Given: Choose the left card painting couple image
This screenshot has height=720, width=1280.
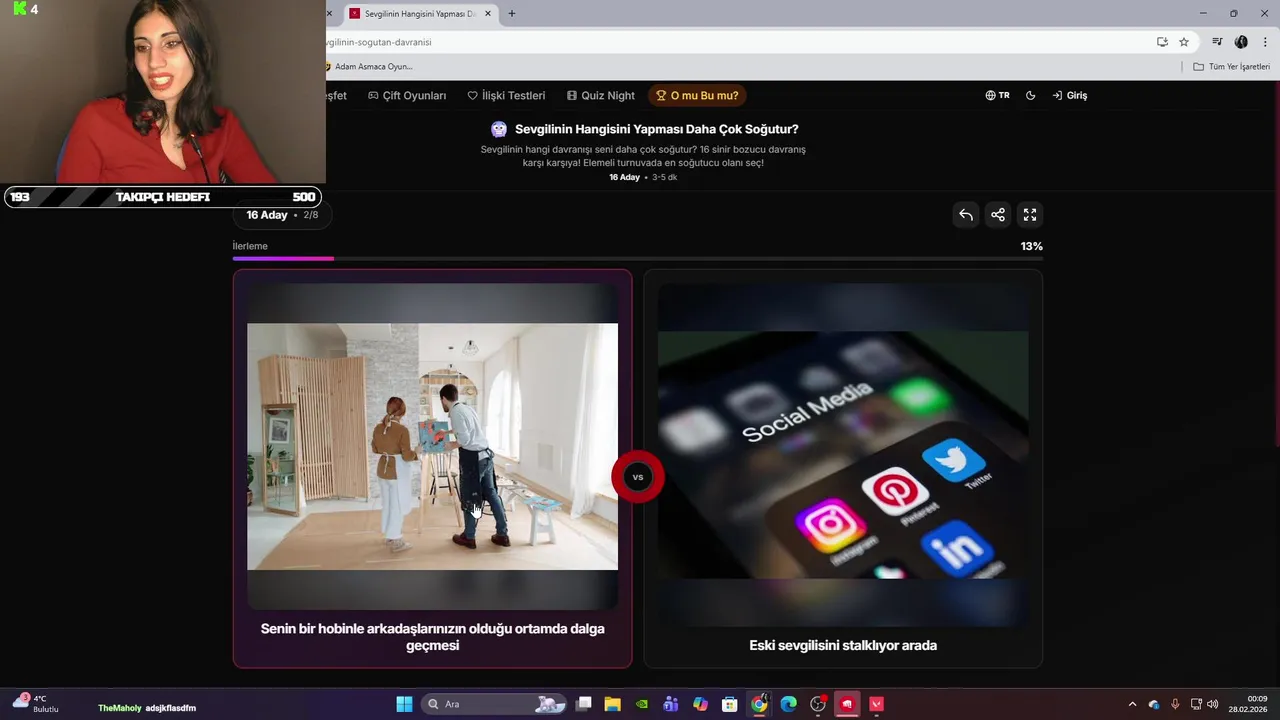Looking at the screenshot, I should click(x=432, y=446).
